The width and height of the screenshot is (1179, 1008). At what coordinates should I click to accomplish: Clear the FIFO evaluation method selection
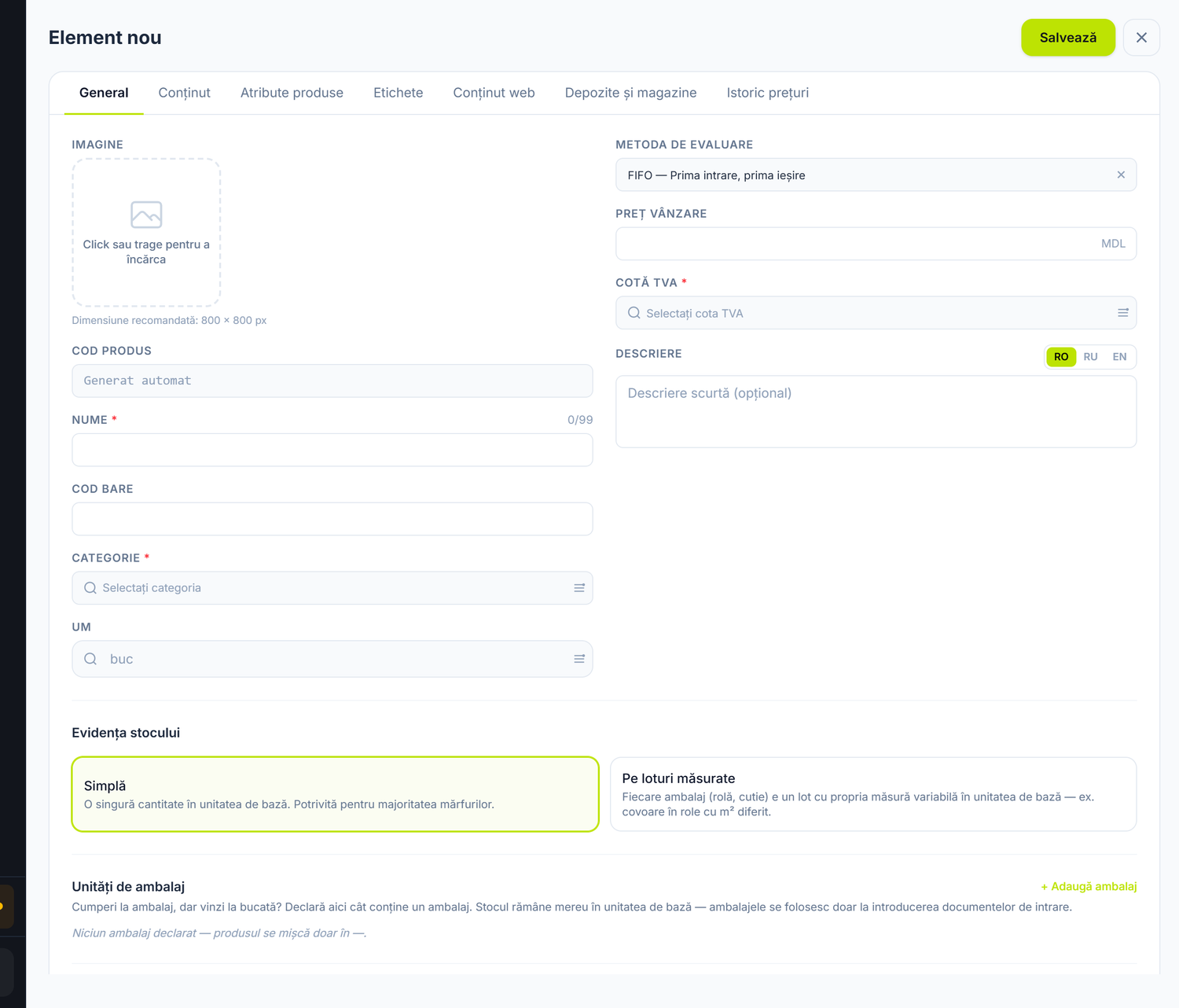click(x=1121, y=175)
